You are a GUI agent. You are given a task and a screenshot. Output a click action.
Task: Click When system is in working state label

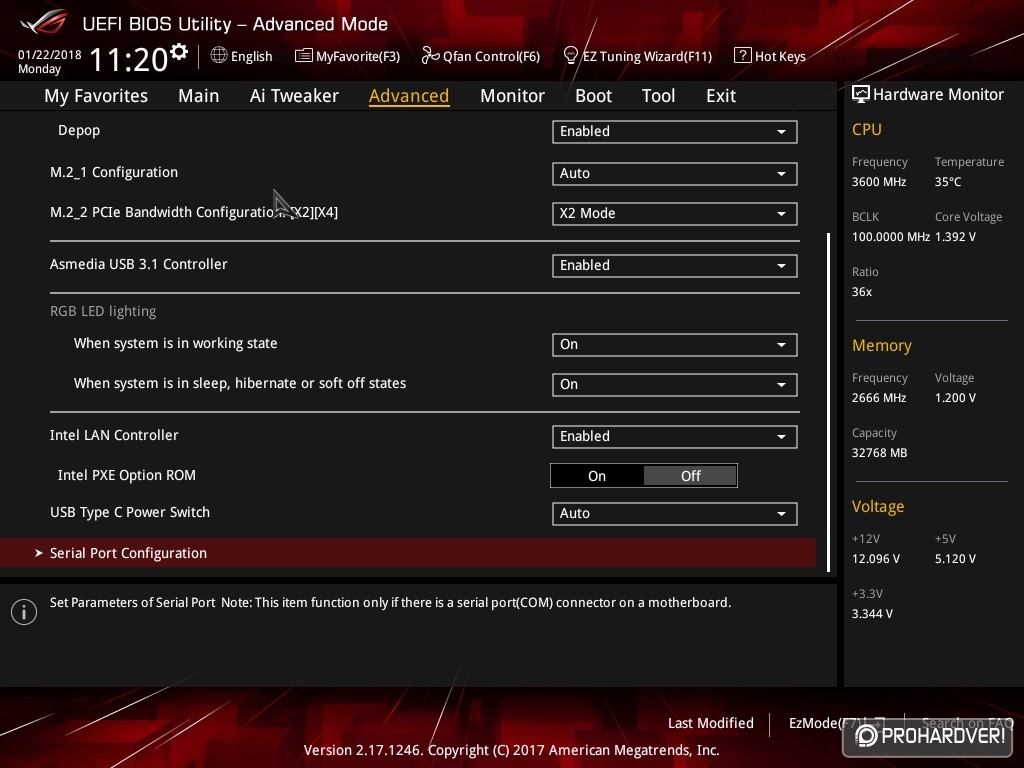pyautogui.click(x=176, y=344)
